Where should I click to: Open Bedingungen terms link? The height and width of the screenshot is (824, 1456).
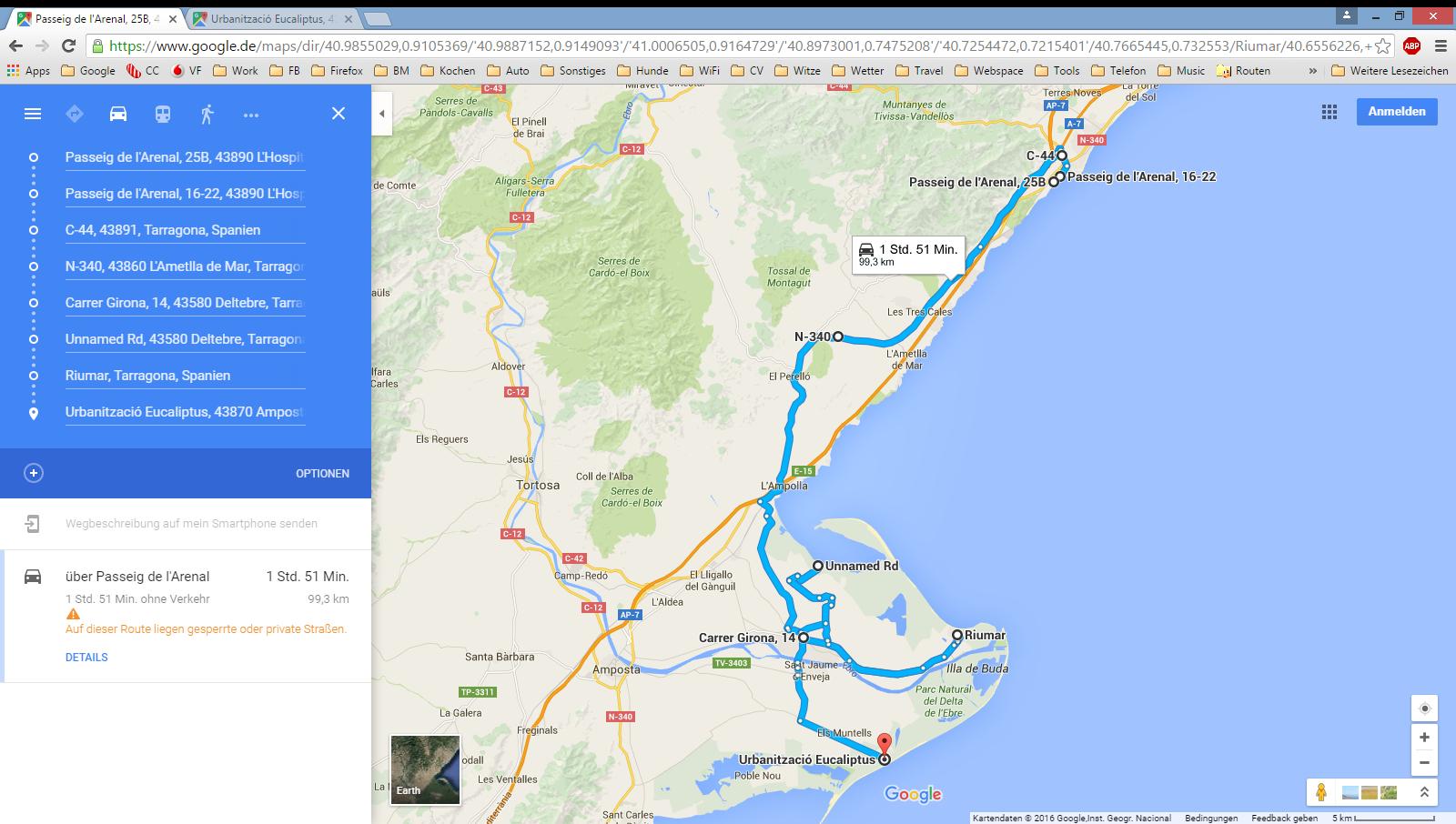pos(1210,819)
